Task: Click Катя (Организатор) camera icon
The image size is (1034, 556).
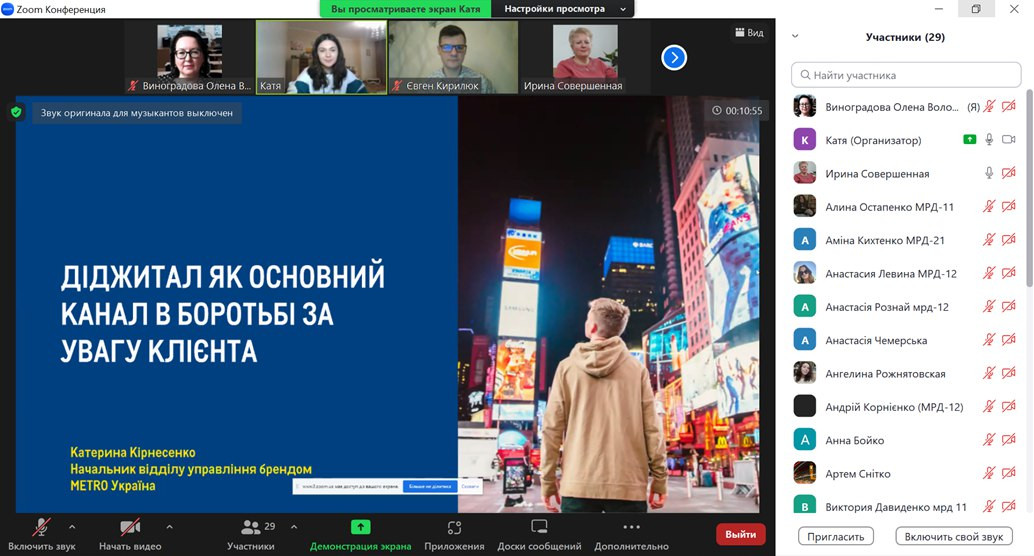Action: tap(1008, 139)
